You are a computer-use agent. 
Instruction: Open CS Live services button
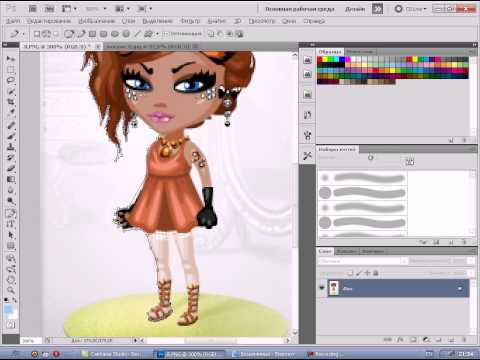pos(410,9)
